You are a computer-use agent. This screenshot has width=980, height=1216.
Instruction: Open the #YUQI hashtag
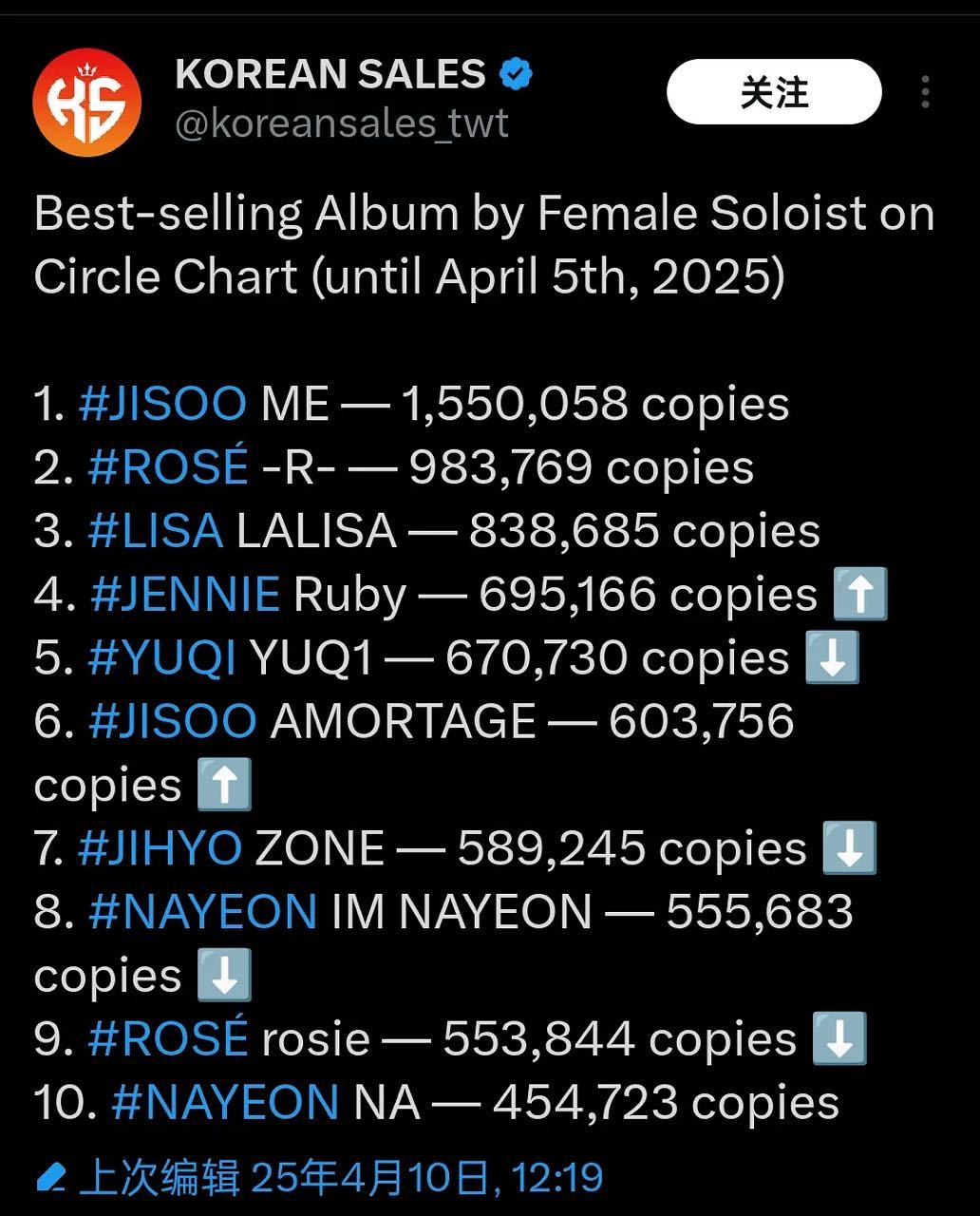click(x=161, y=657)
